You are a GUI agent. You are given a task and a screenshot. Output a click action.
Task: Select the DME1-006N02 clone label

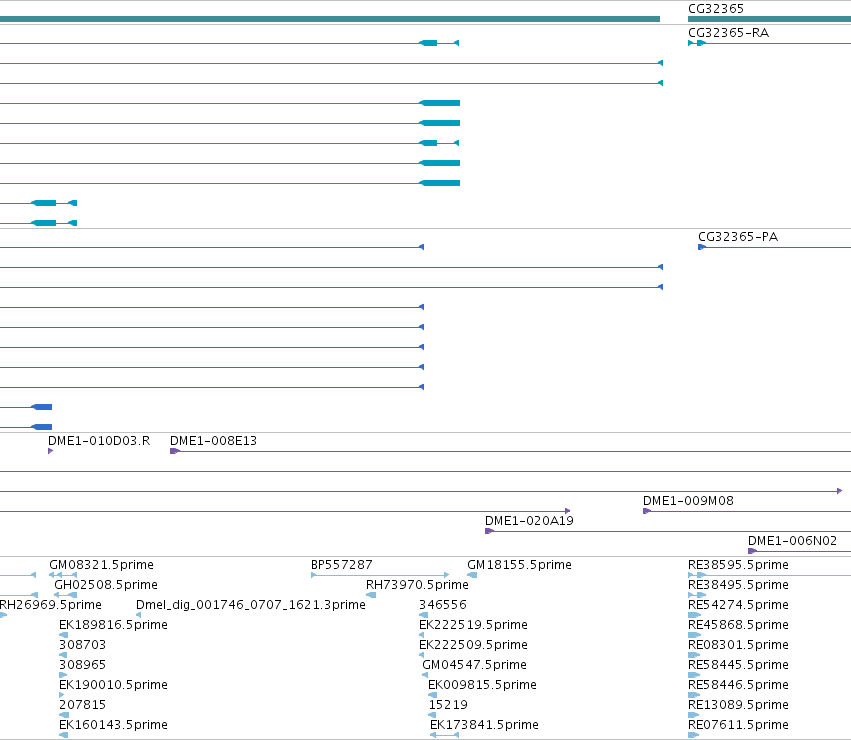click(x=792, y=541)
